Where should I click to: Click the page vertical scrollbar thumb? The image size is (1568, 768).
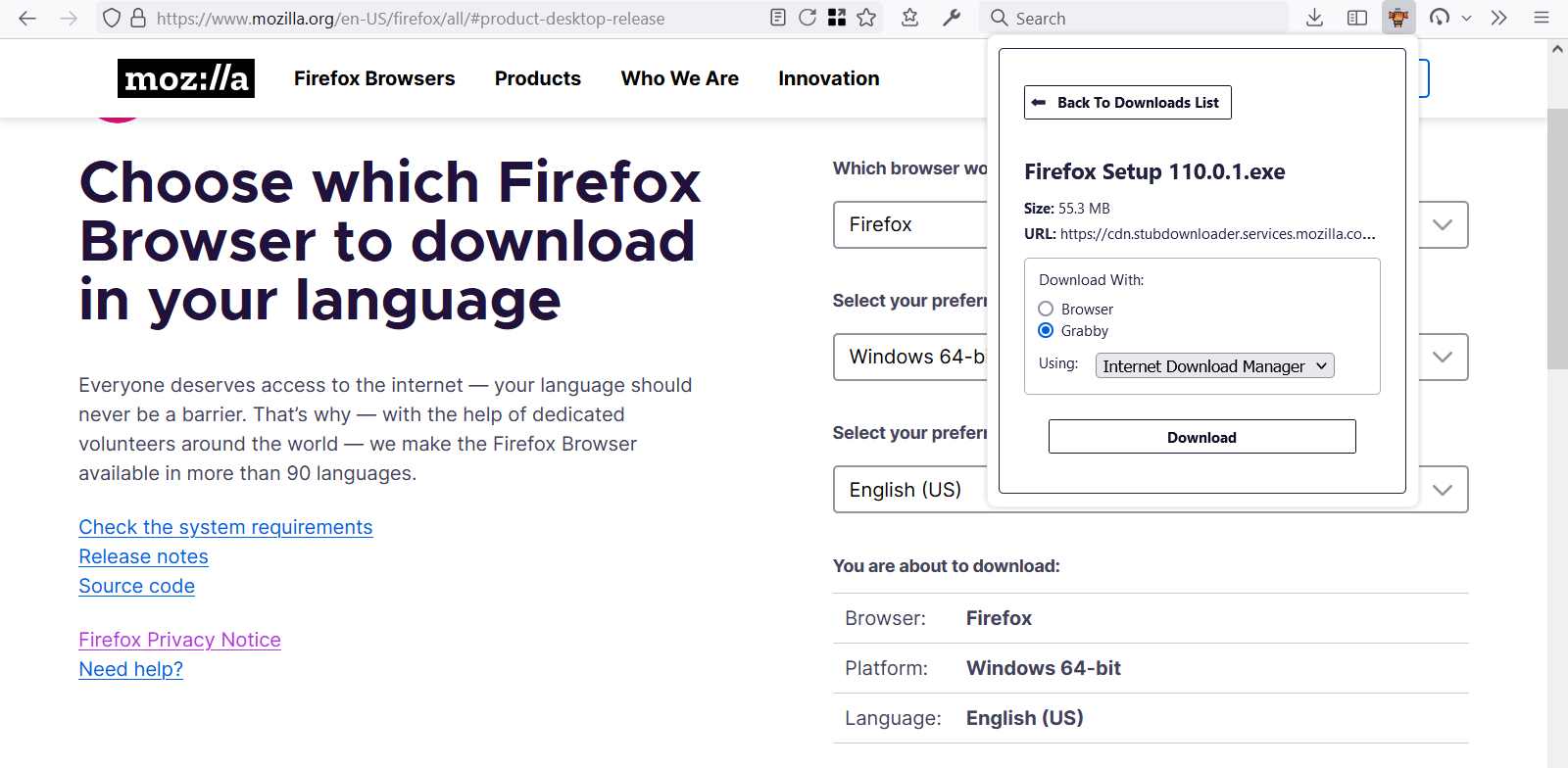[x=1557, y=238]
